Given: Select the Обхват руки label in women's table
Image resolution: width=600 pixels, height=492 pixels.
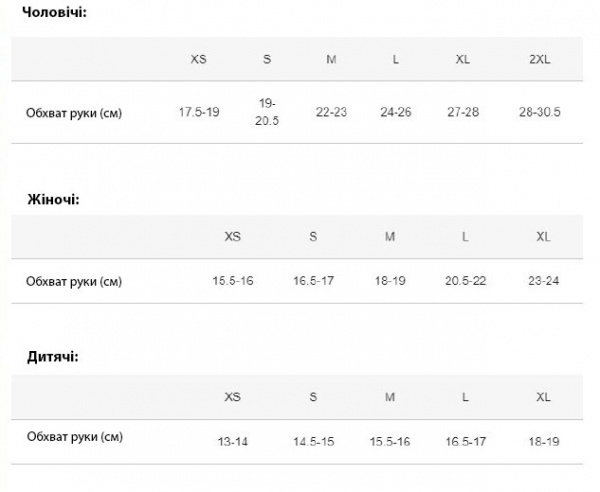Looking at the screenshot, I should (x=74, y=282).
